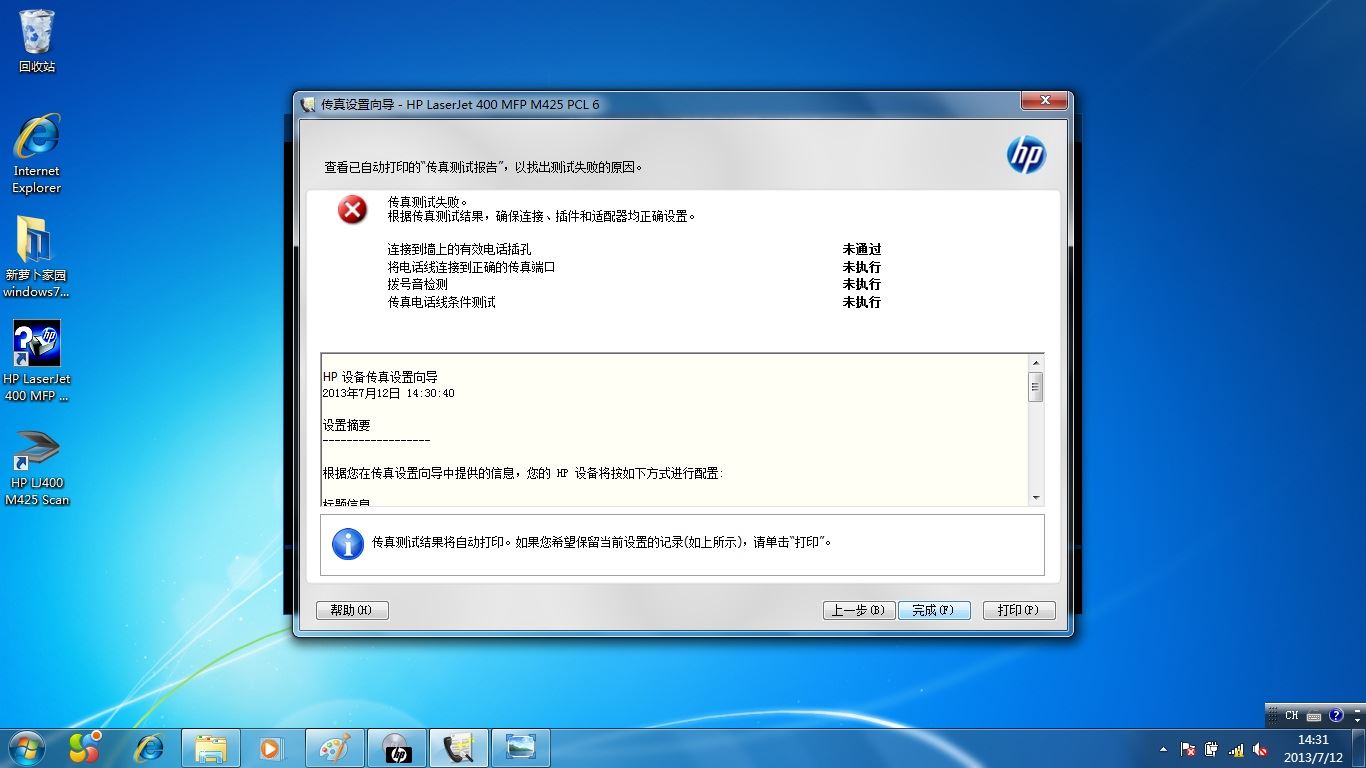Click the CH input language indicator
The height and width of the screenshot is (768, 1366).
coord(1291,715)
